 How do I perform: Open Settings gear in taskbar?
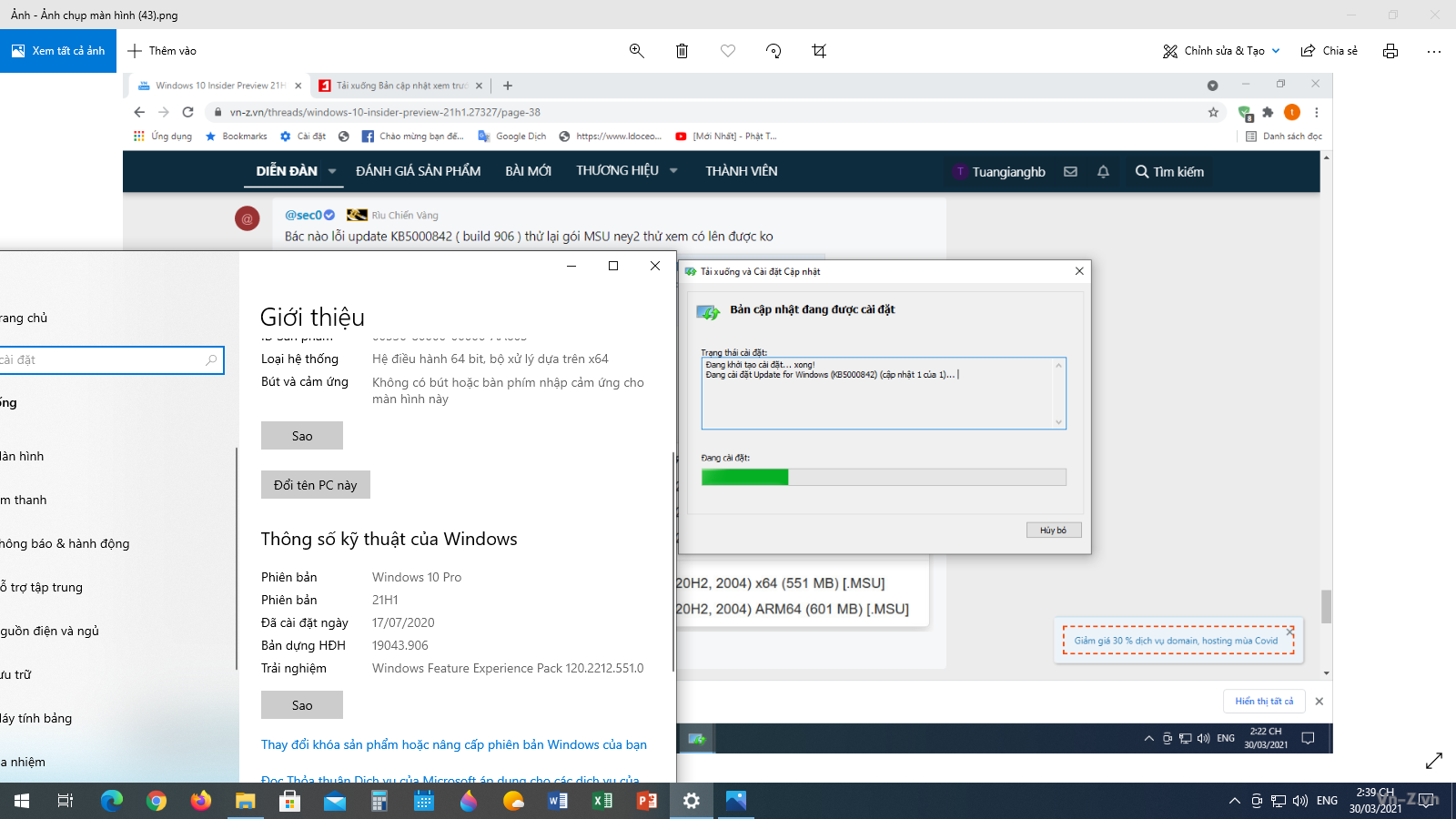pyautogui.click(x=692, y=801)
